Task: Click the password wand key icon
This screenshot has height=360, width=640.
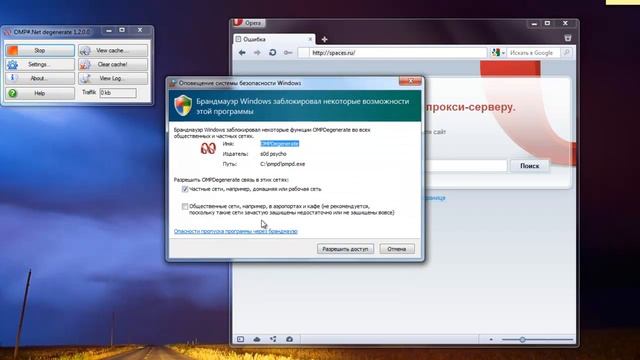Action: point(288,53)
